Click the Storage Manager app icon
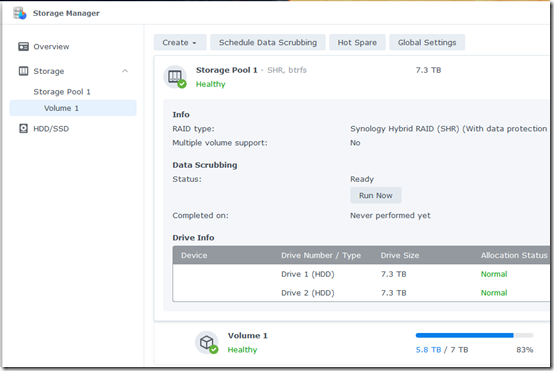The width and height of the screenshot is (554, 371). tap(20, 13)
